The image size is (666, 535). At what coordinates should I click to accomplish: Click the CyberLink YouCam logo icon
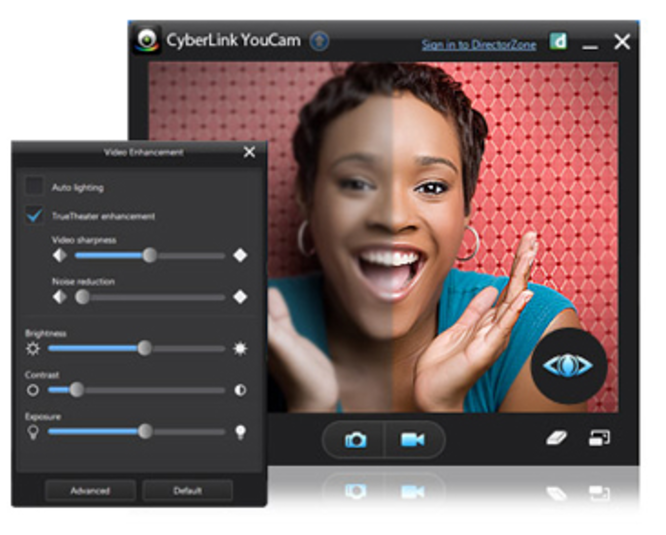click(x=147, y=40)
